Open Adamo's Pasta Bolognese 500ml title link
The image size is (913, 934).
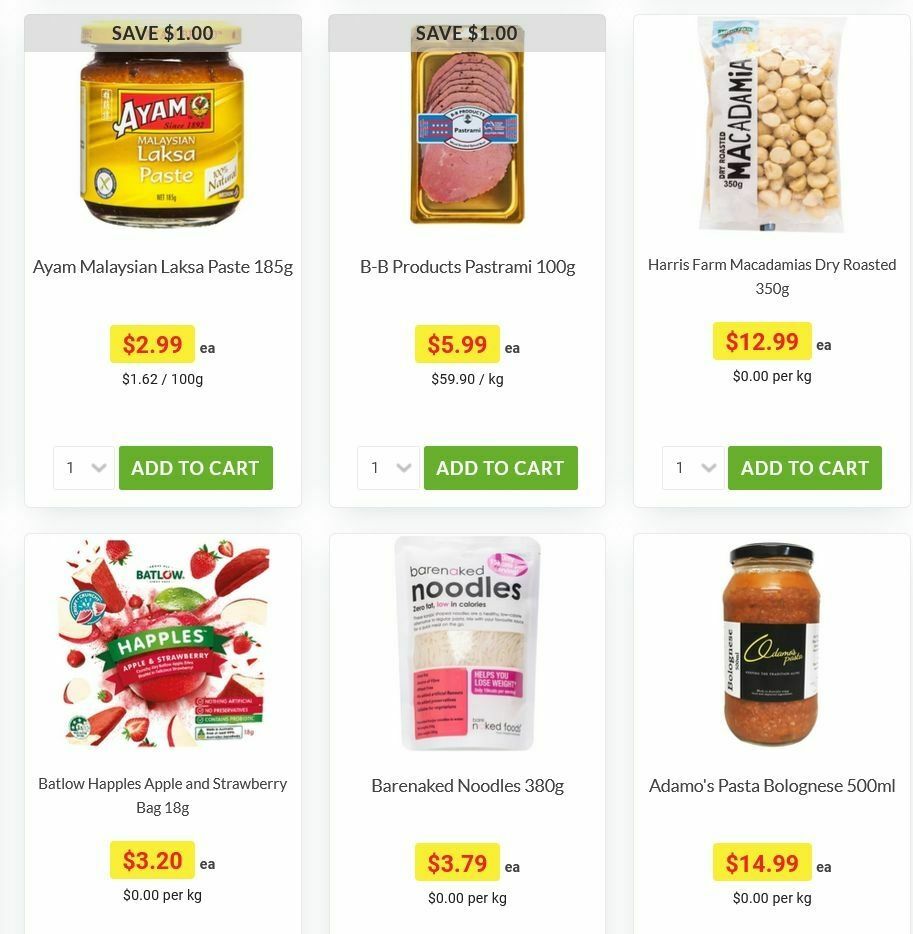pos(772,786)
